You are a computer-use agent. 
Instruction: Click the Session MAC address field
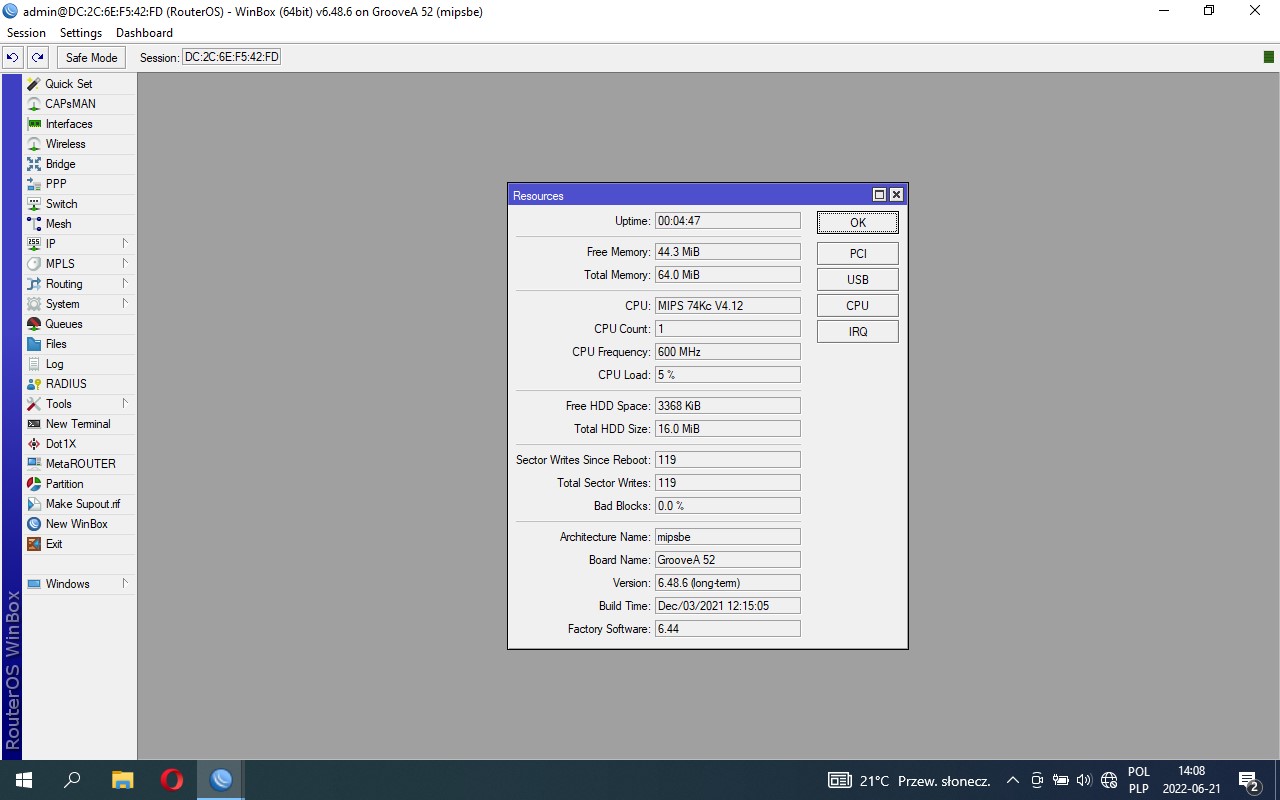pyautogui.click(x=231, y=57)
